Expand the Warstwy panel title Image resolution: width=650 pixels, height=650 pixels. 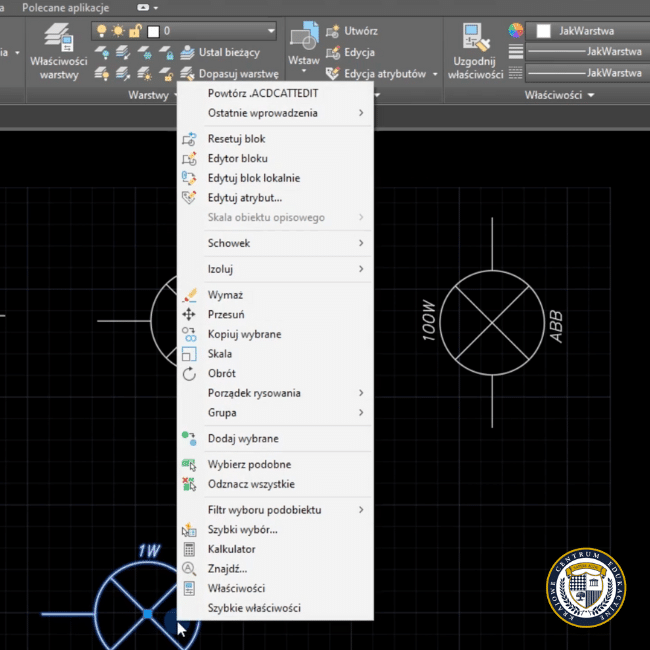click(152, 95)
